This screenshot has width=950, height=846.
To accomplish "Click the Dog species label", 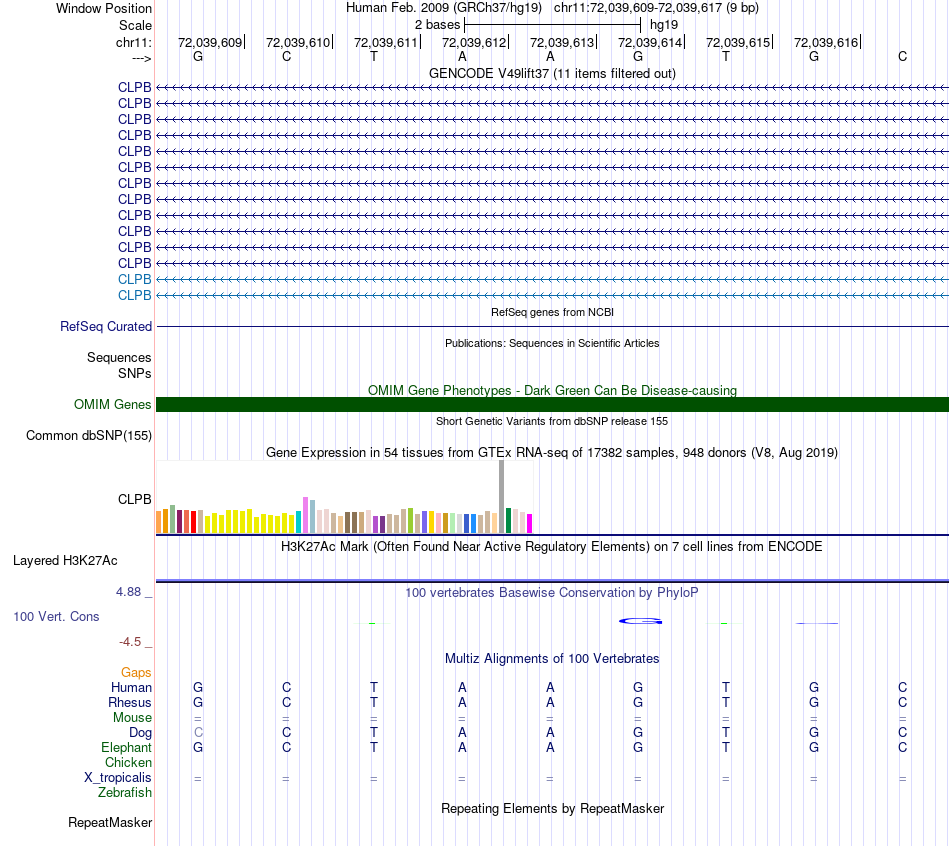I will tap(140, 733).
